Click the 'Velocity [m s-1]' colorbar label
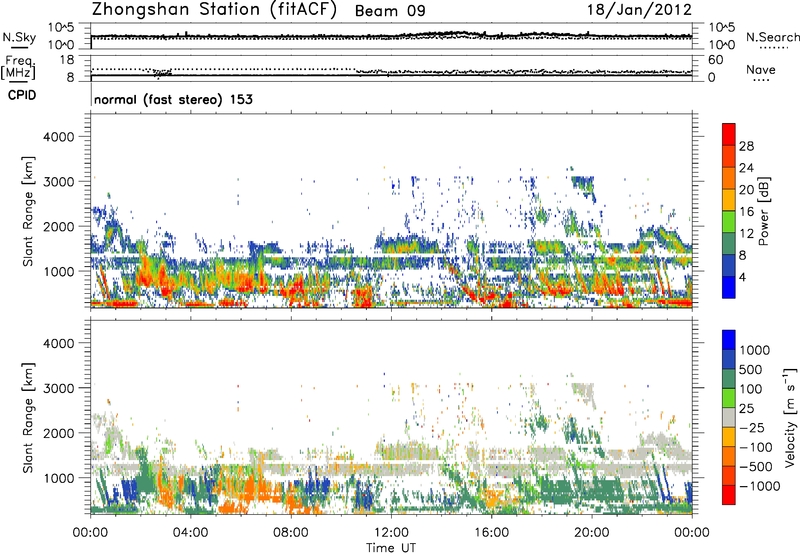Screen dimensions: 800x554 [790, 417]
